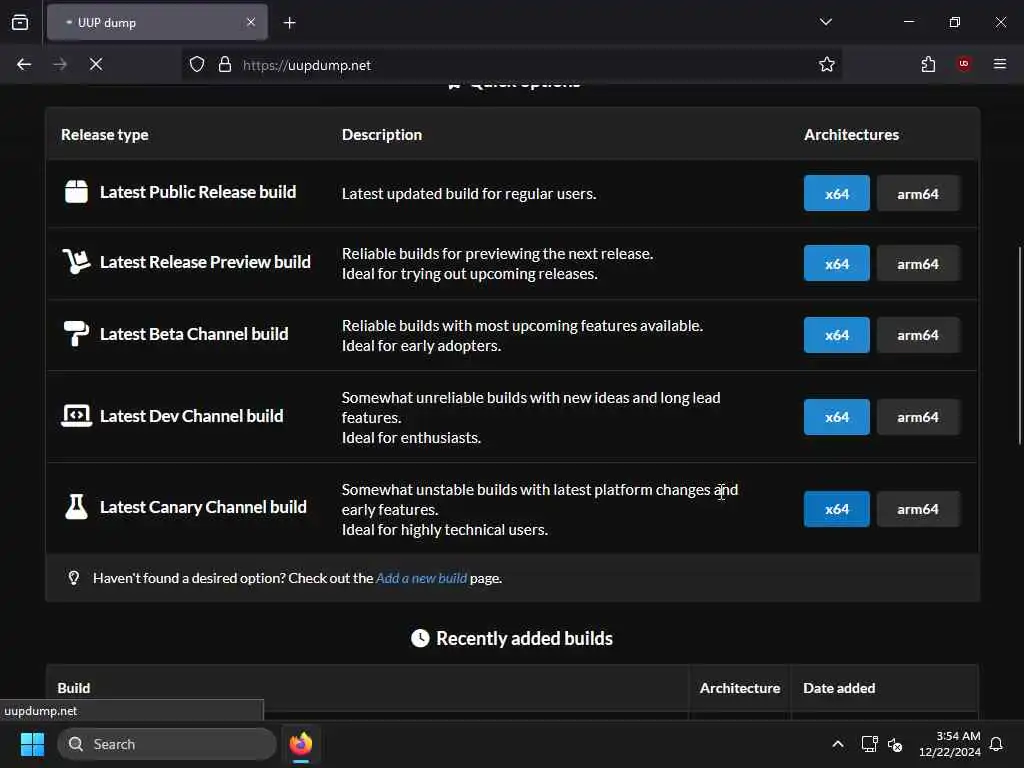Click the Release type column header
Screen dimensions: 1024x768
coord(104,135)
